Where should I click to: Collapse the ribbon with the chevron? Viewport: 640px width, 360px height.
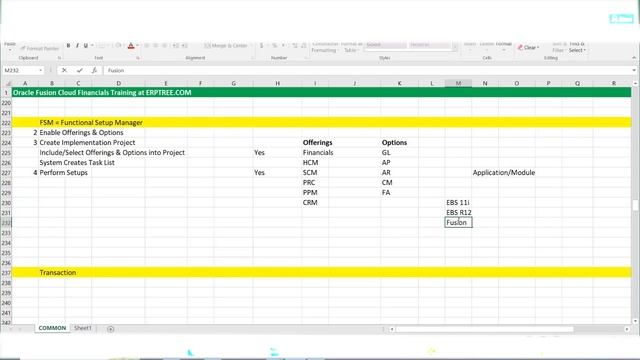(x=634, y=58)
